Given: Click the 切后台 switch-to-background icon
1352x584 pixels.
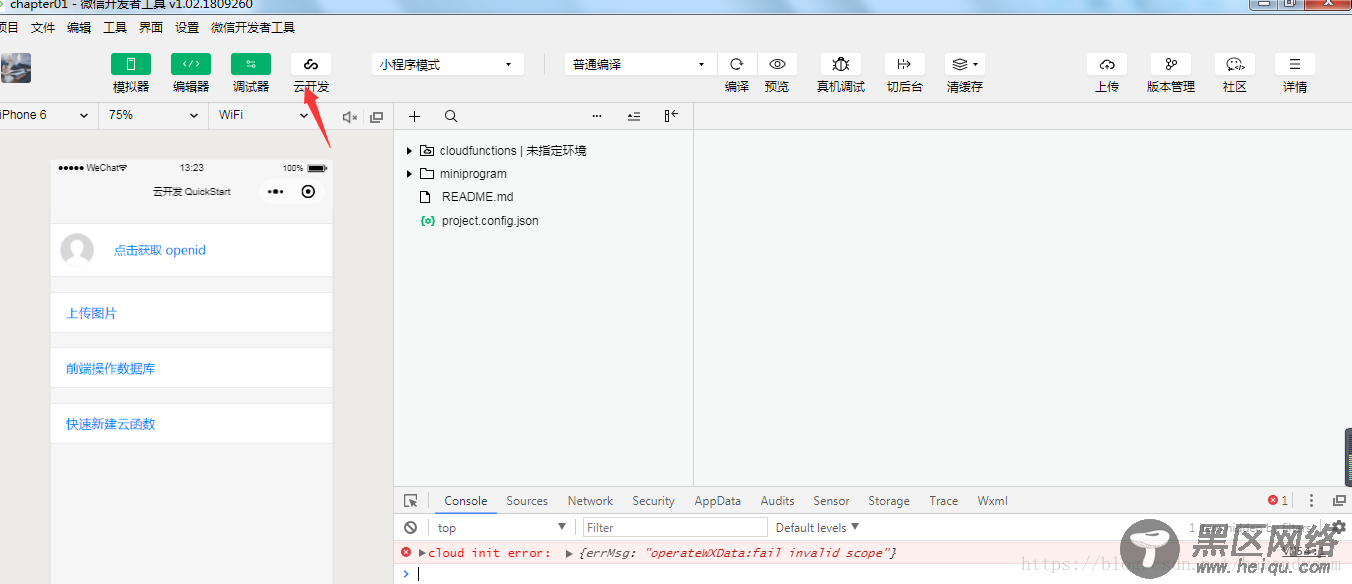Looking at the screenshot, I should point(905,64).
